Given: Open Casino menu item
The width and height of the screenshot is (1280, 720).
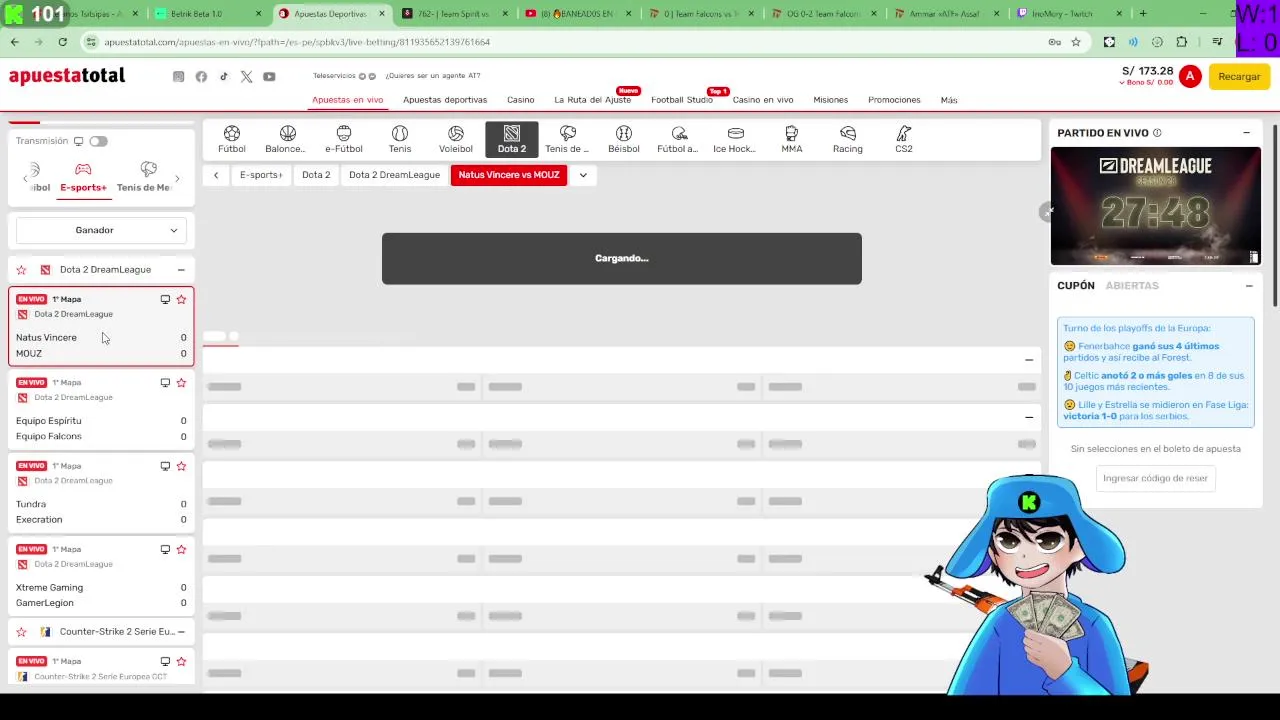Looking at the screenshot, I should [520, 100].
